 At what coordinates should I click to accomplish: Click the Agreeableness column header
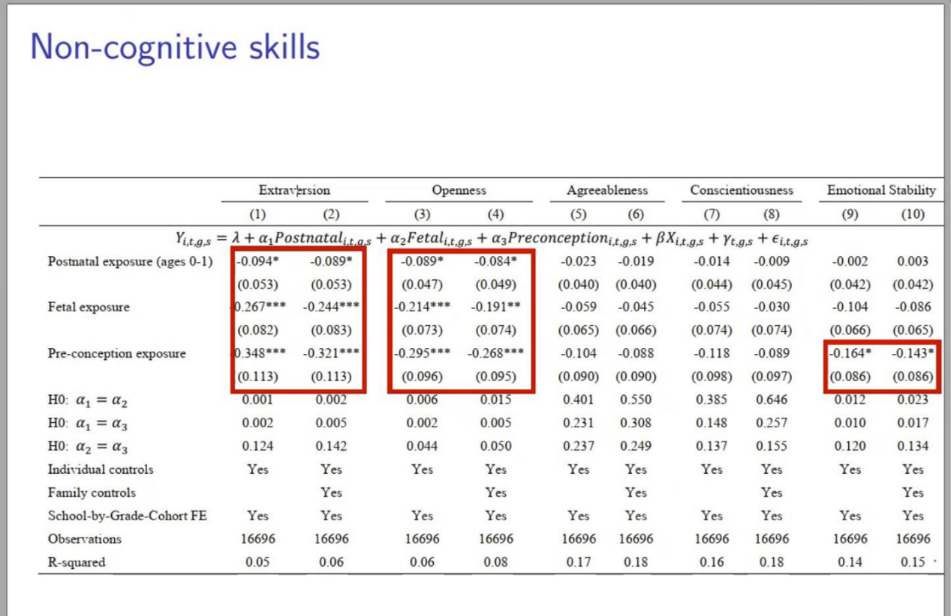[x=607, y=190]
